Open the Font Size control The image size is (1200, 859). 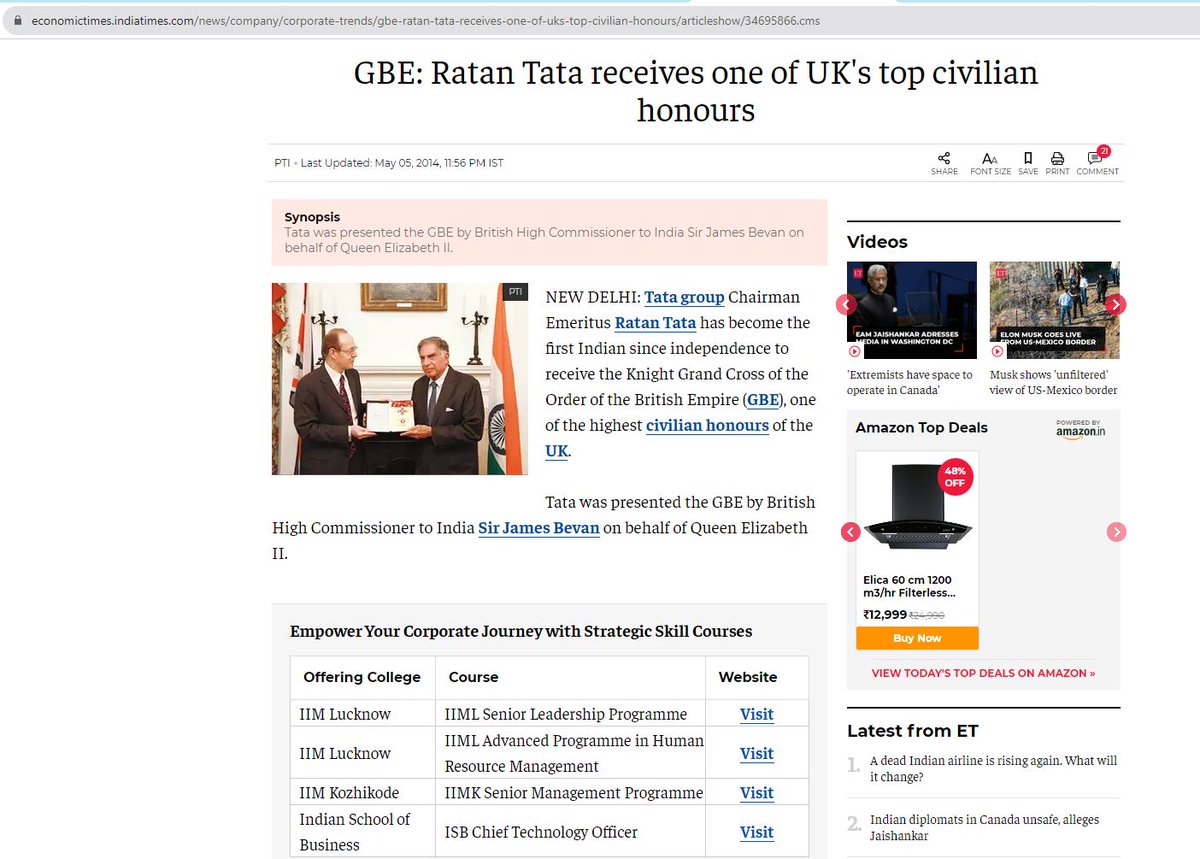[x=990, y=158]
